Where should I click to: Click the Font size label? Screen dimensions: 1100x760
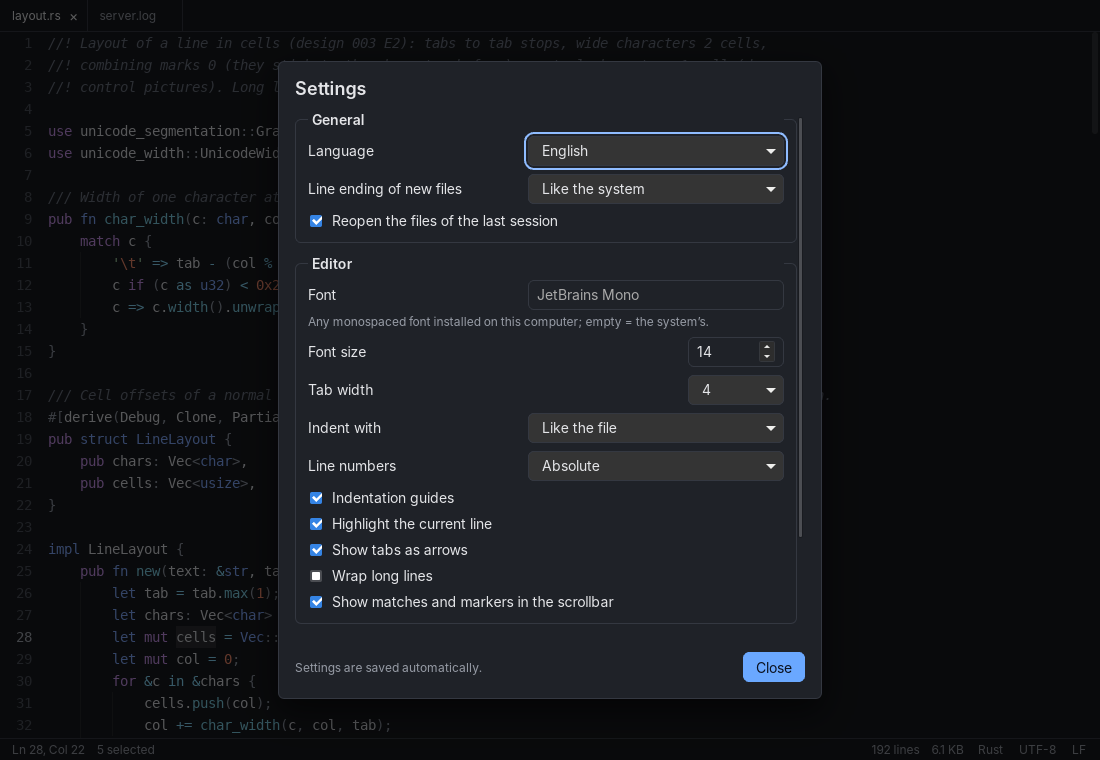(337, 352)
